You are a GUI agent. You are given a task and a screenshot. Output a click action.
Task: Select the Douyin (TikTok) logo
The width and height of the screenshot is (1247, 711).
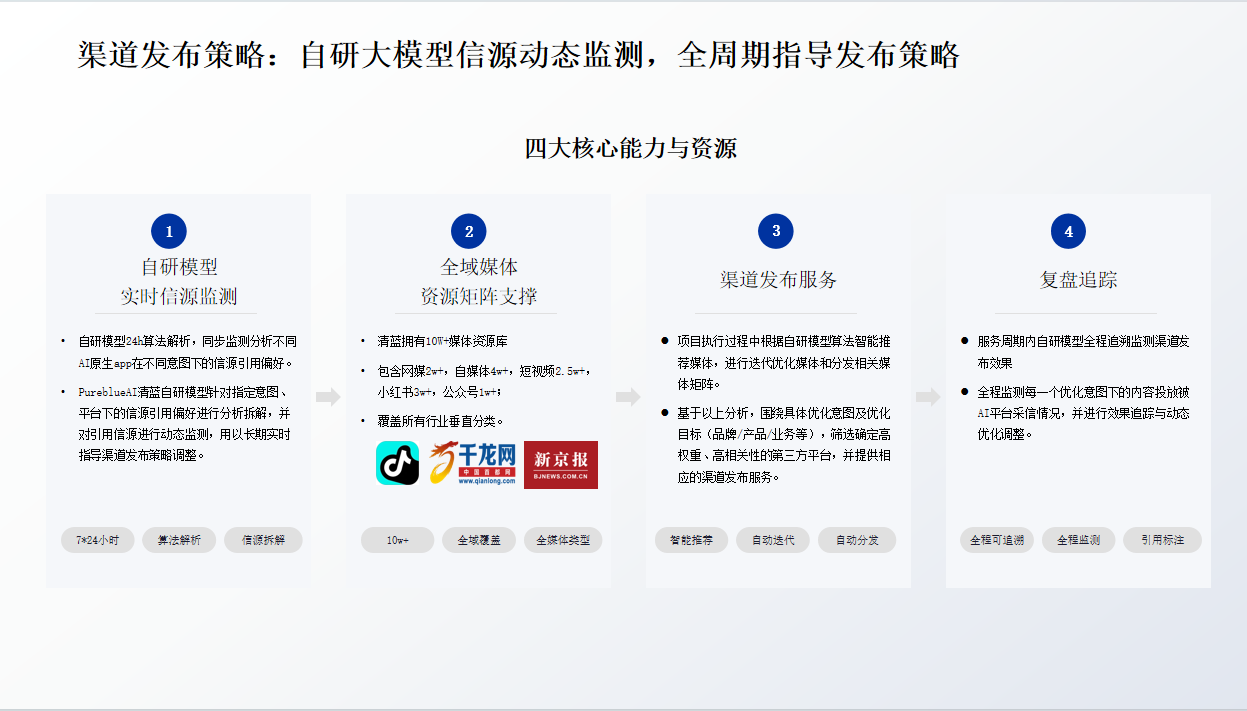click(x=398, y=464)
